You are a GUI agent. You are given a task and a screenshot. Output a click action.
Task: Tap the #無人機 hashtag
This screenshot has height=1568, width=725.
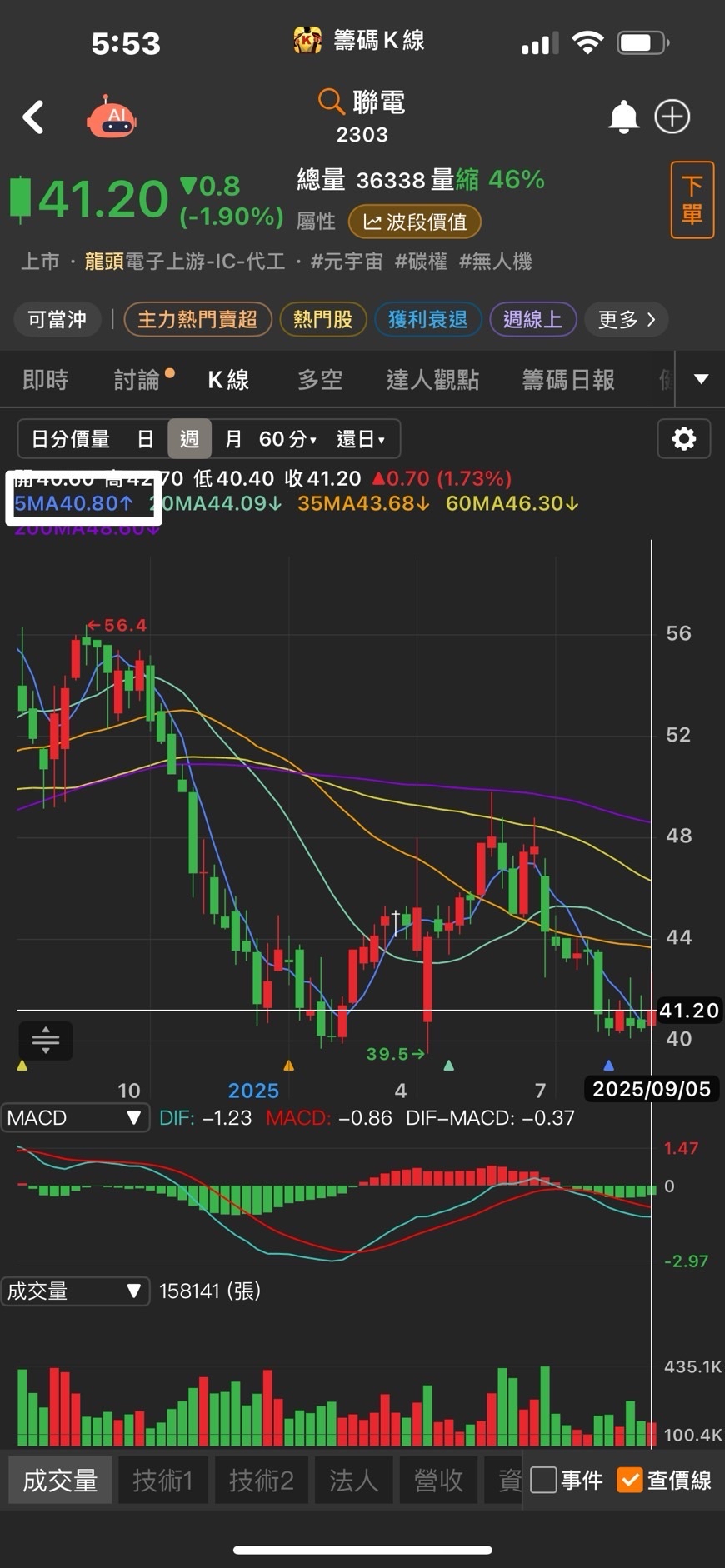pos(495,262)
